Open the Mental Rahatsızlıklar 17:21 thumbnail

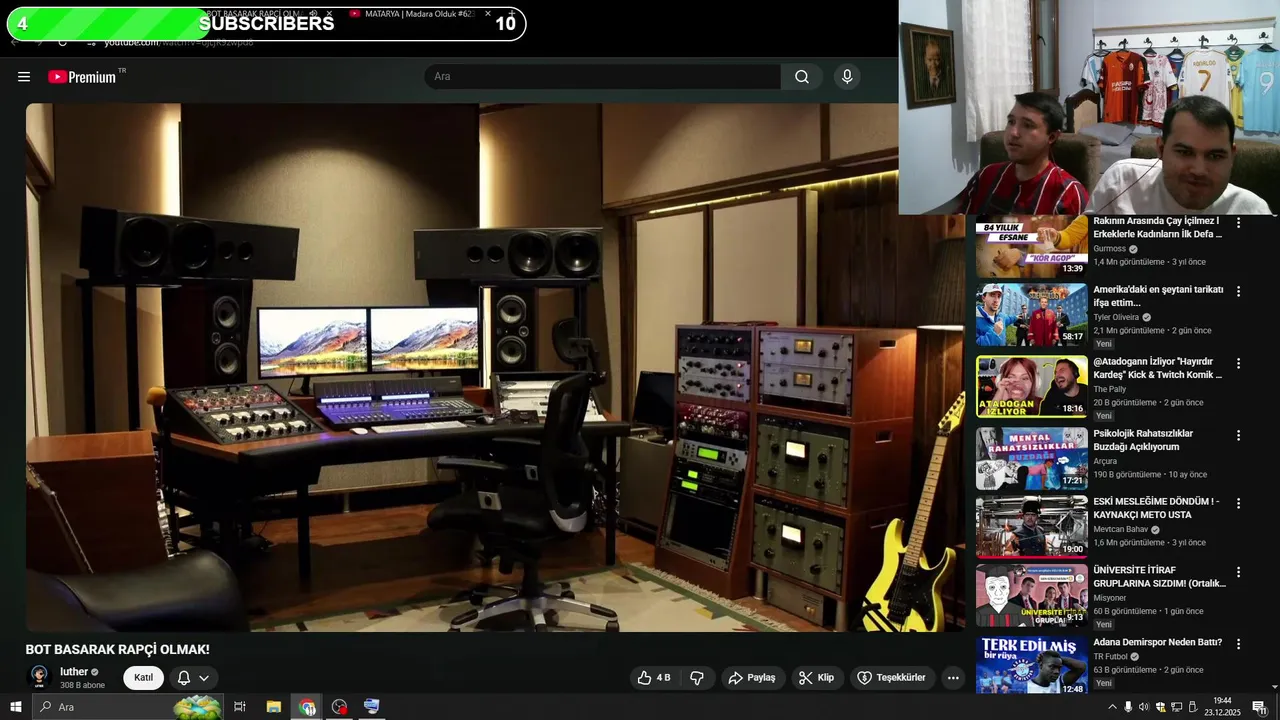[1032, 458]
